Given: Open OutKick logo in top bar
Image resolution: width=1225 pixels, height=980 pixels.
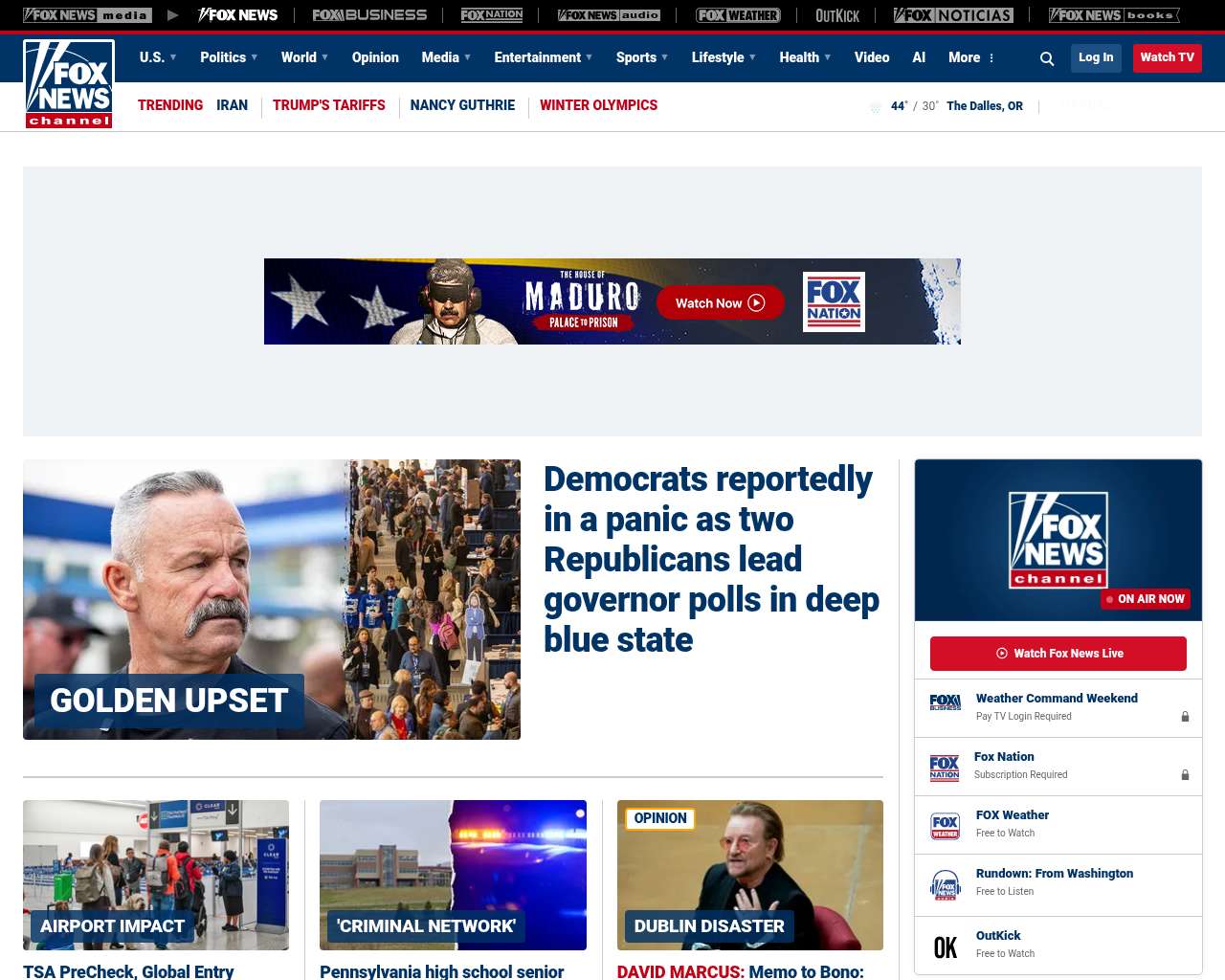Looking at the screenshot, I should (837, 15).
